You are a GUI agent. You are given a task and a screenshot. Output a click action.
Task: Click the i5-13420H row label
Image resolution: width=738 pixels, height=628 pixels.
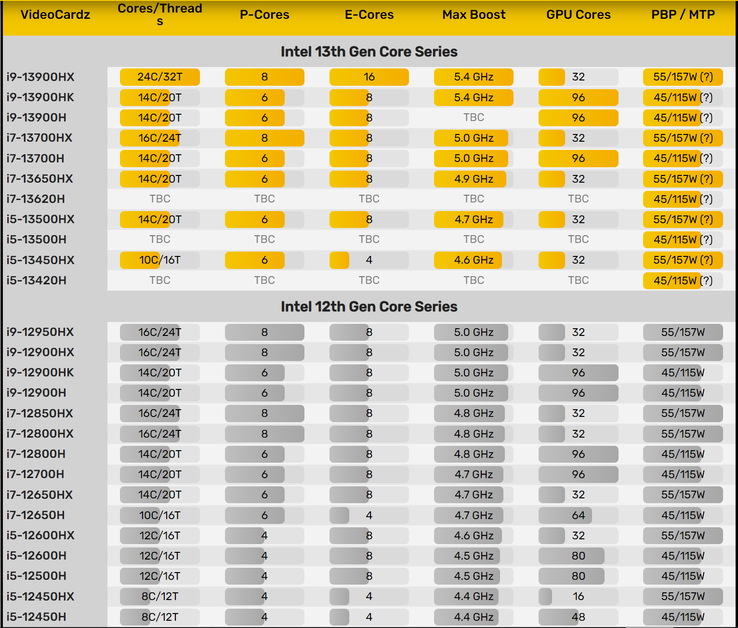pyautogui.click(x=36, y=281)
